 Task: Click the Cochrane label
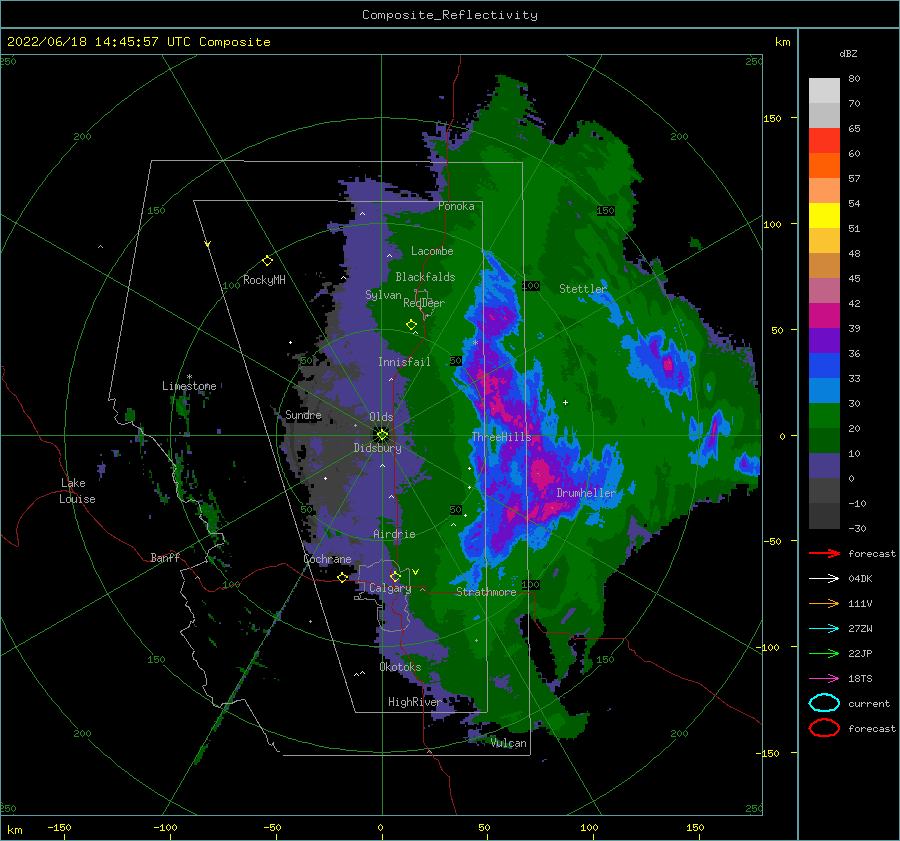(x=327, y=559)
